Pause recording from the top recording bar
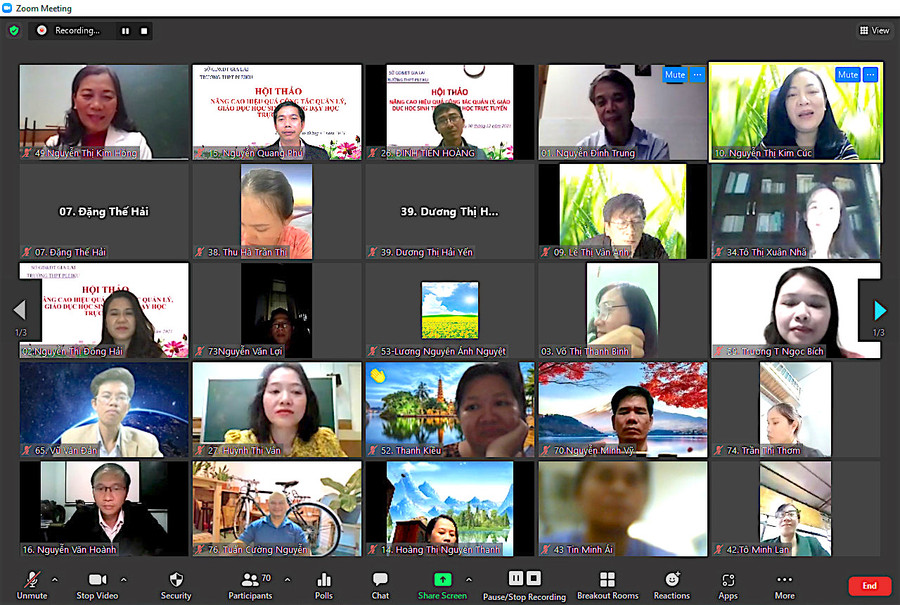 click(125, 31)
